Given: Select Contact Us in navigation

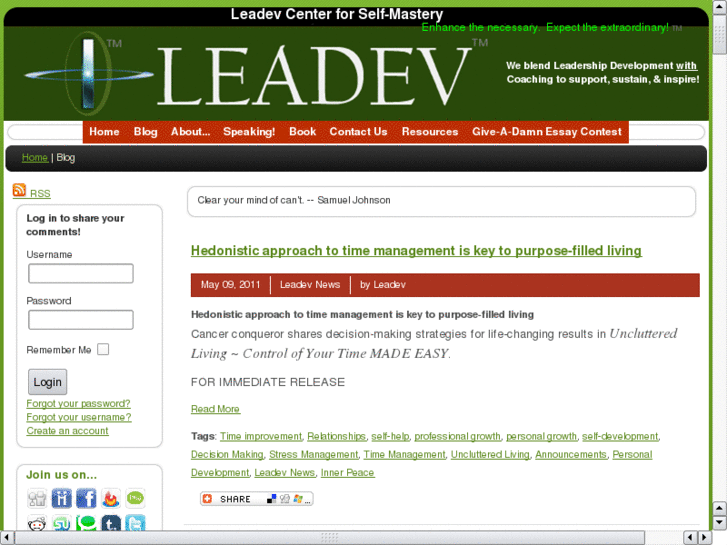Looking at the screenshot, I should point(358,132).
